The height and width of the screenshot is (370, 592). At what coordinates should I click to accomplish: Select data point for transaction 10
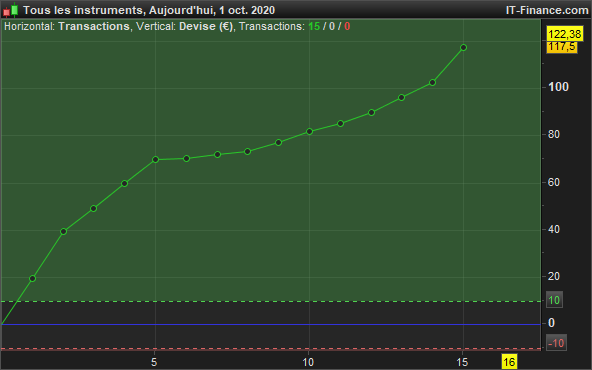tap(309, 131)
